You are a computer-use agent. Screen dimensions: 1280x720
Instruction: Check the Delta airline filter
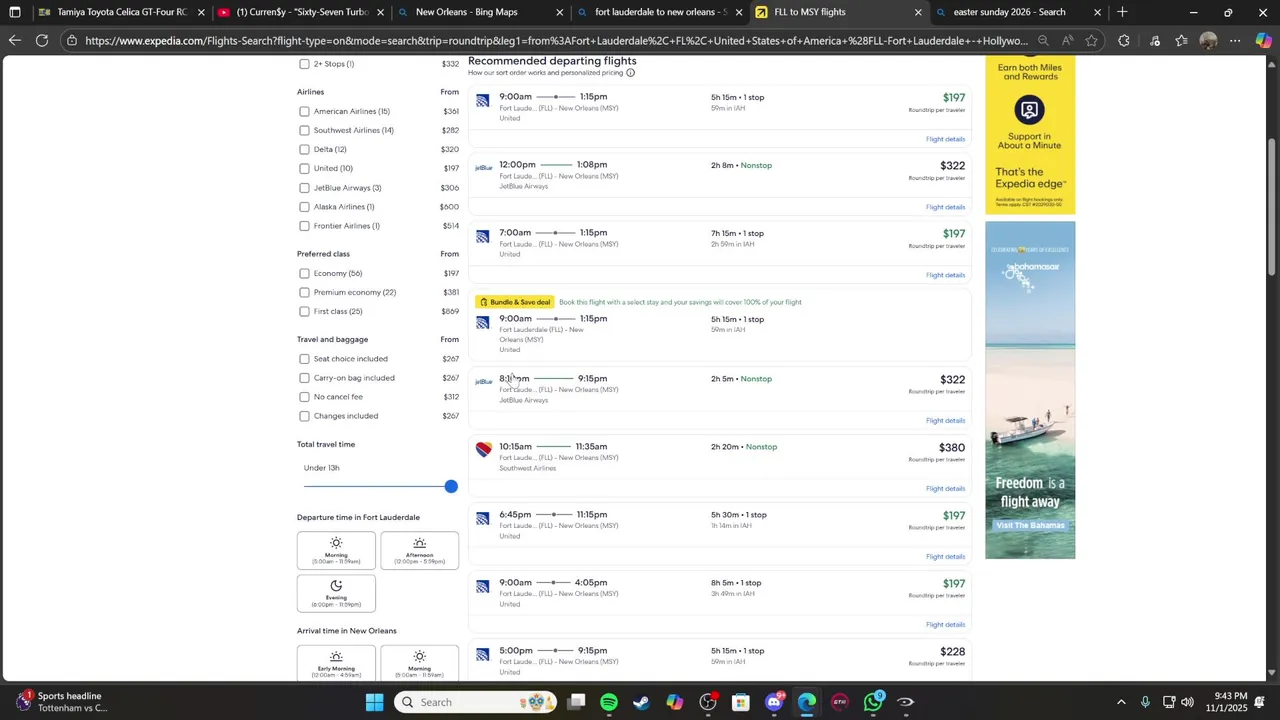pyautogui.click(x=304, y=149)
